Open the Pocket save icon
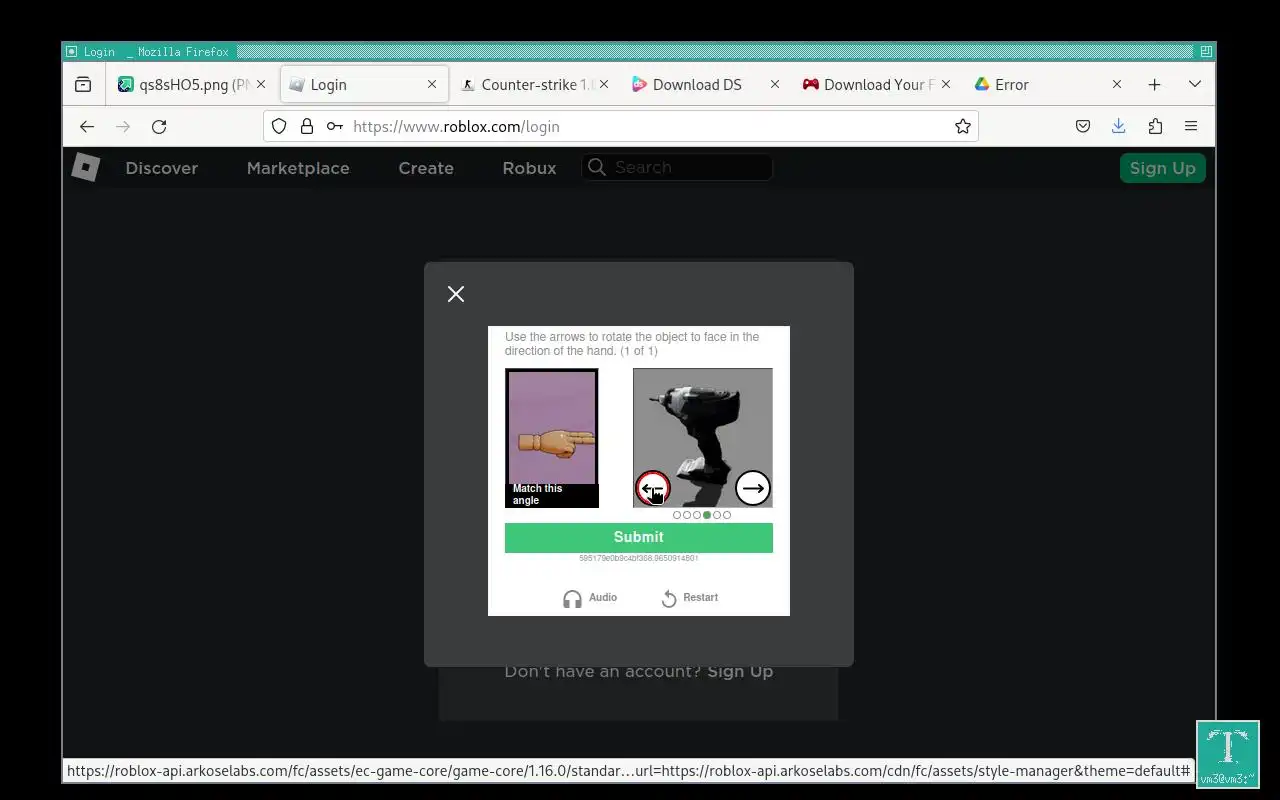This screenshot has width=1280, height=800. [1083, 126]
